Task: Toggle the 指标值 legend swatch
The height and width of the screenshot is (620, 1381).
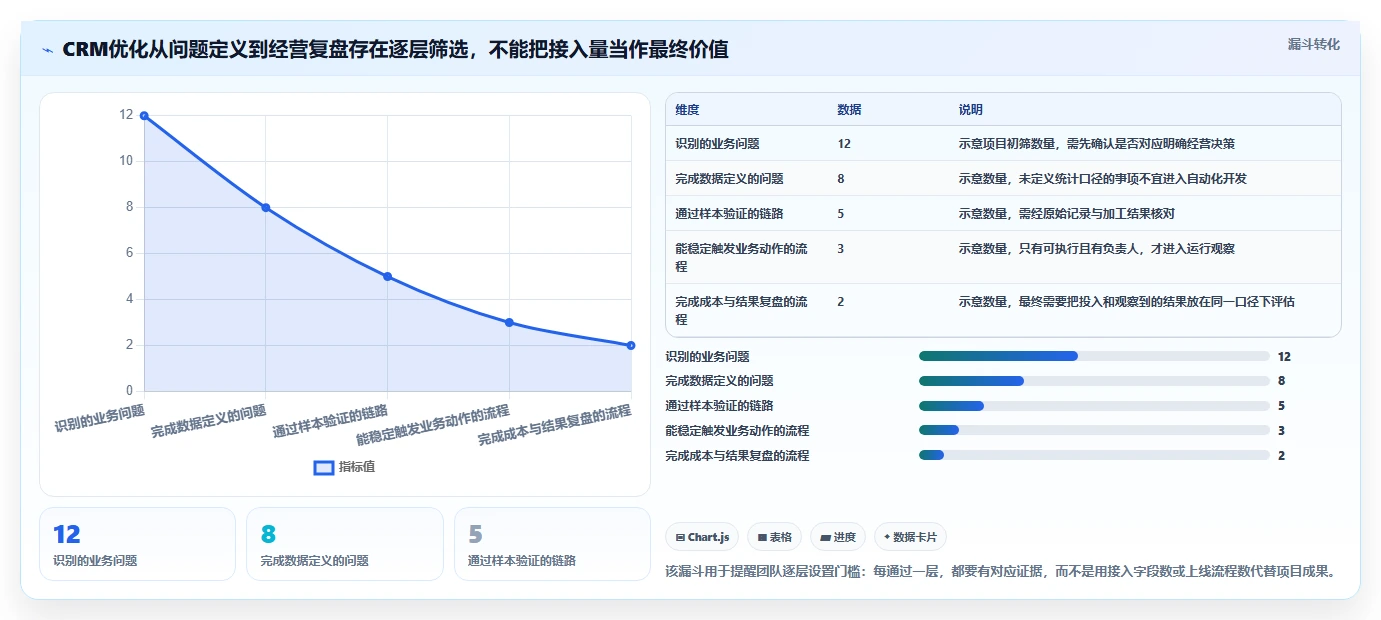Action: coord(324,467)
